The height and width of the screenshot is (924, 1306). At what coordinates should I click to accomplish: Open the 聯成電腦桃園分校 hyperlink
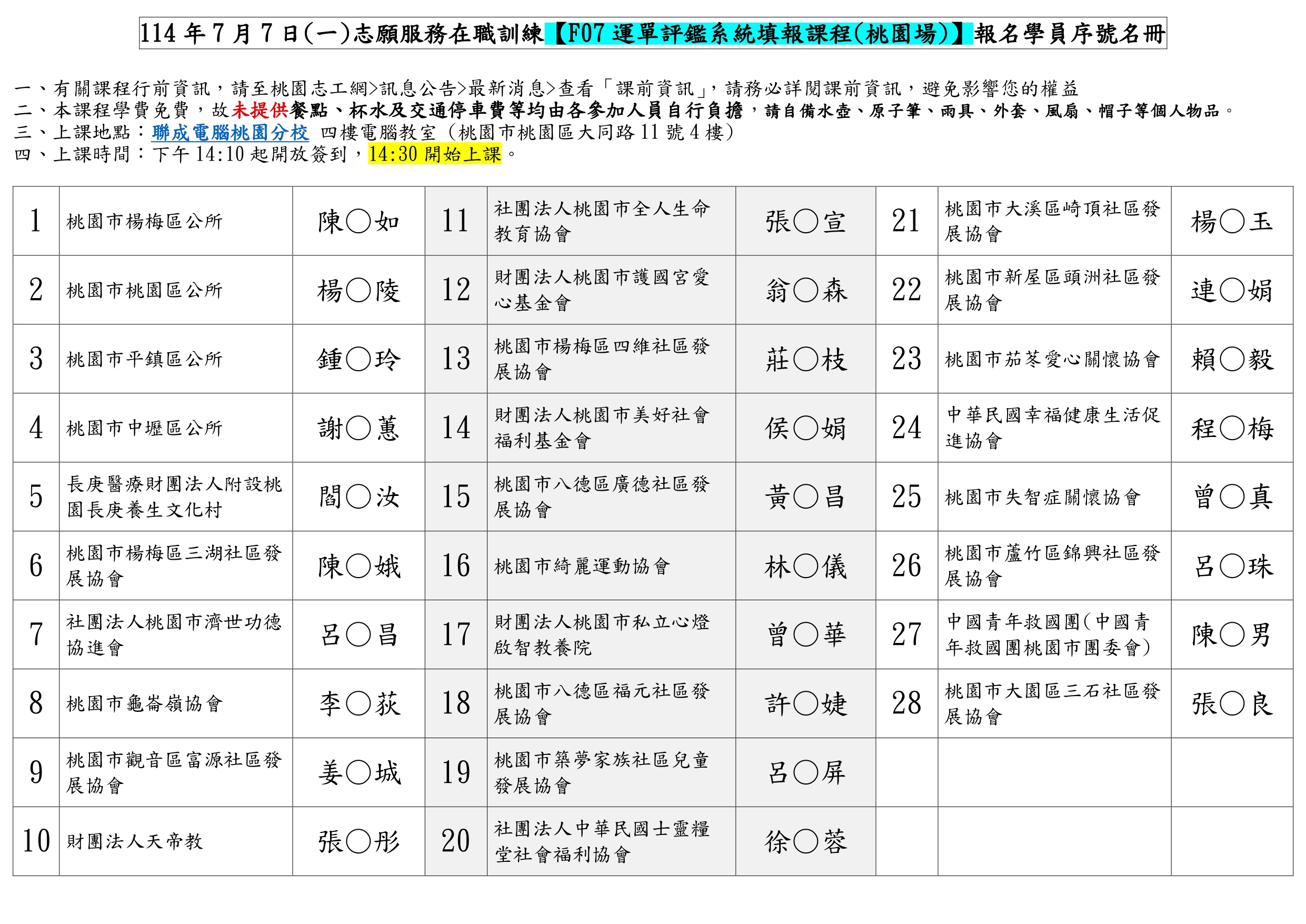[x=230, y=133]
